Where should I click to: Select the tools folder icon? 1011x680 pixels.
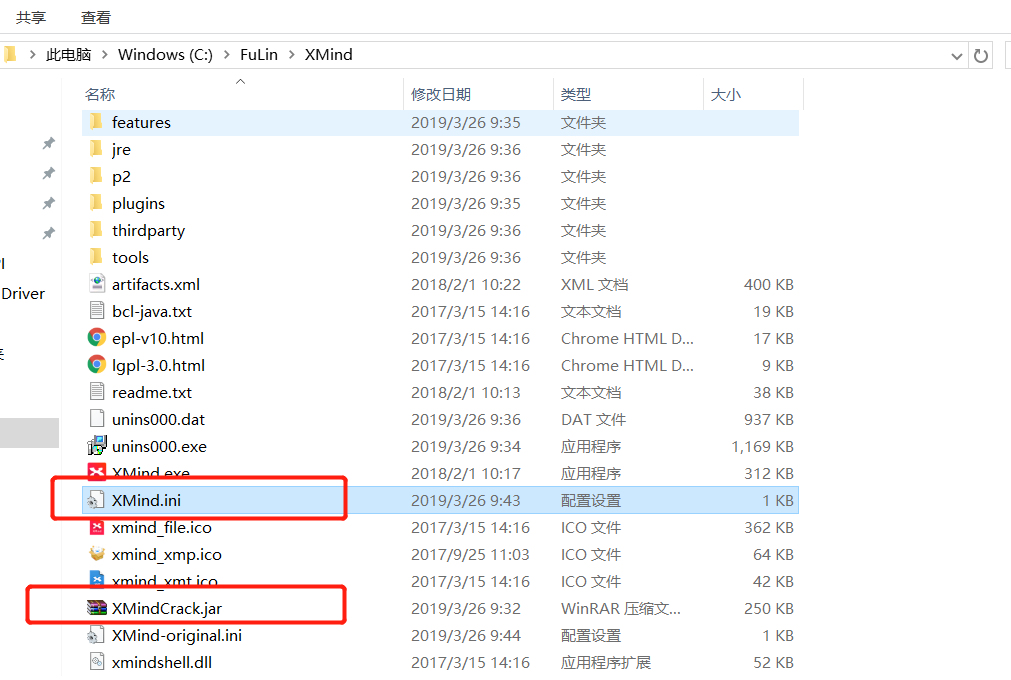[x=96, y=257]
